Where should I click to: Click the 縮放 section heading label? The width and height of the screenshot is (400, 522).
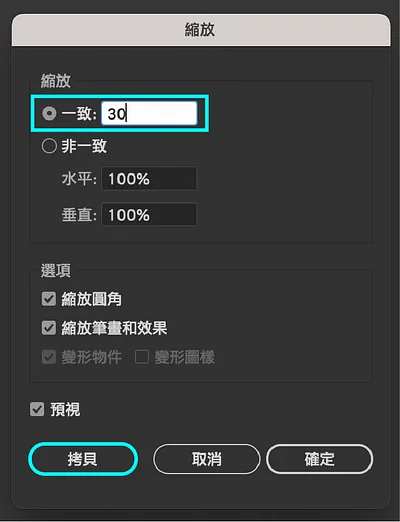pos(56,81)
